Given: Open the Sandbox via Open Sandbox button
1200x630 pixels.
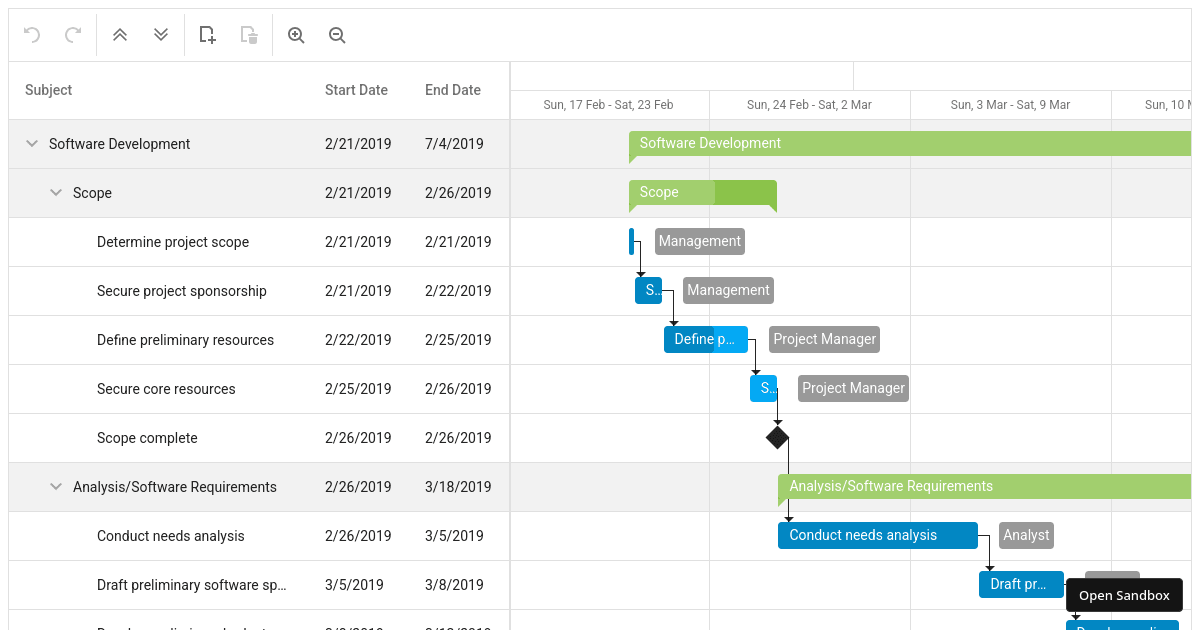Looking at the screenshot, I should coord(1124,595).
